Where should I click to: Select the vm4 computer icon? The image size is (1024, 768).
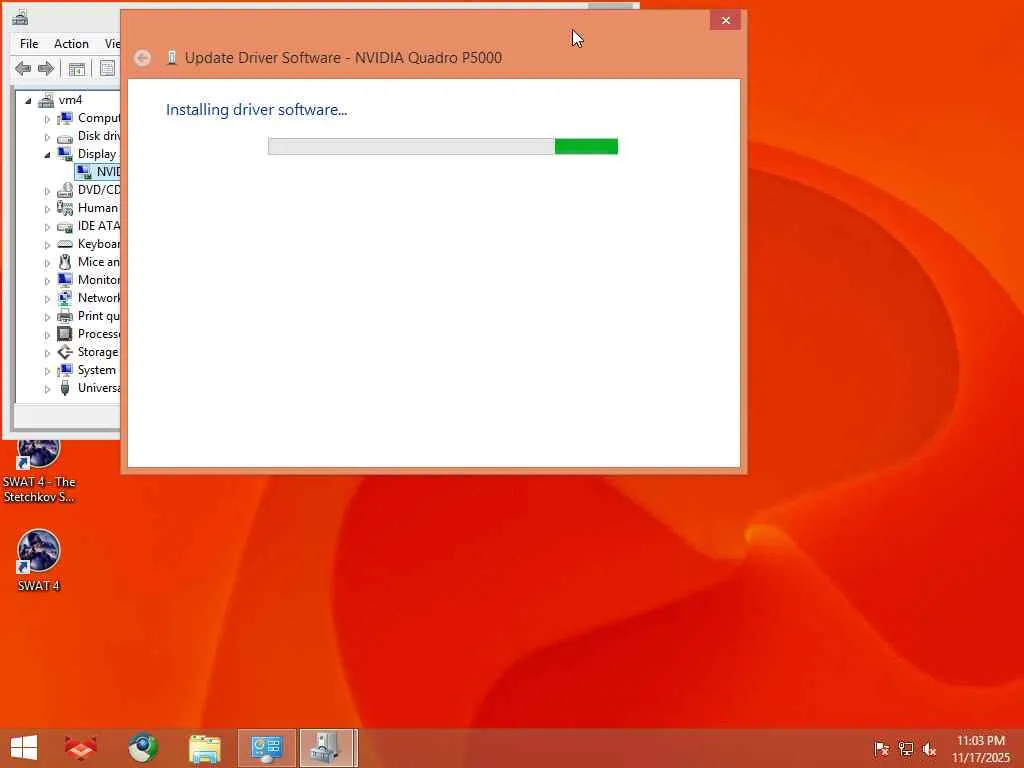click(x=46, y=100)
